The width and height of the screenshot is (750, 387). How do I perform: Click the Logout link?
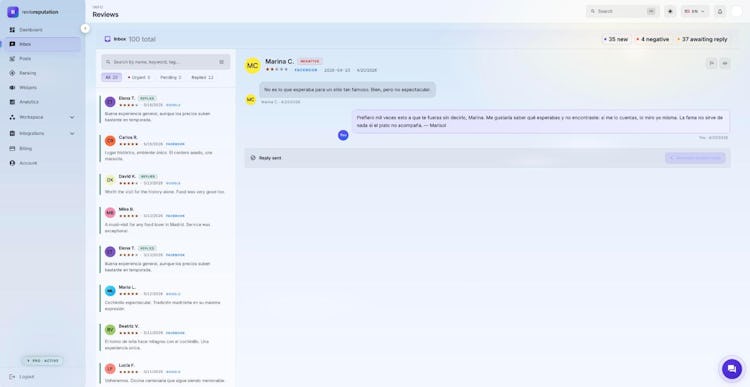pyautogui.click(x=26, y=376)
